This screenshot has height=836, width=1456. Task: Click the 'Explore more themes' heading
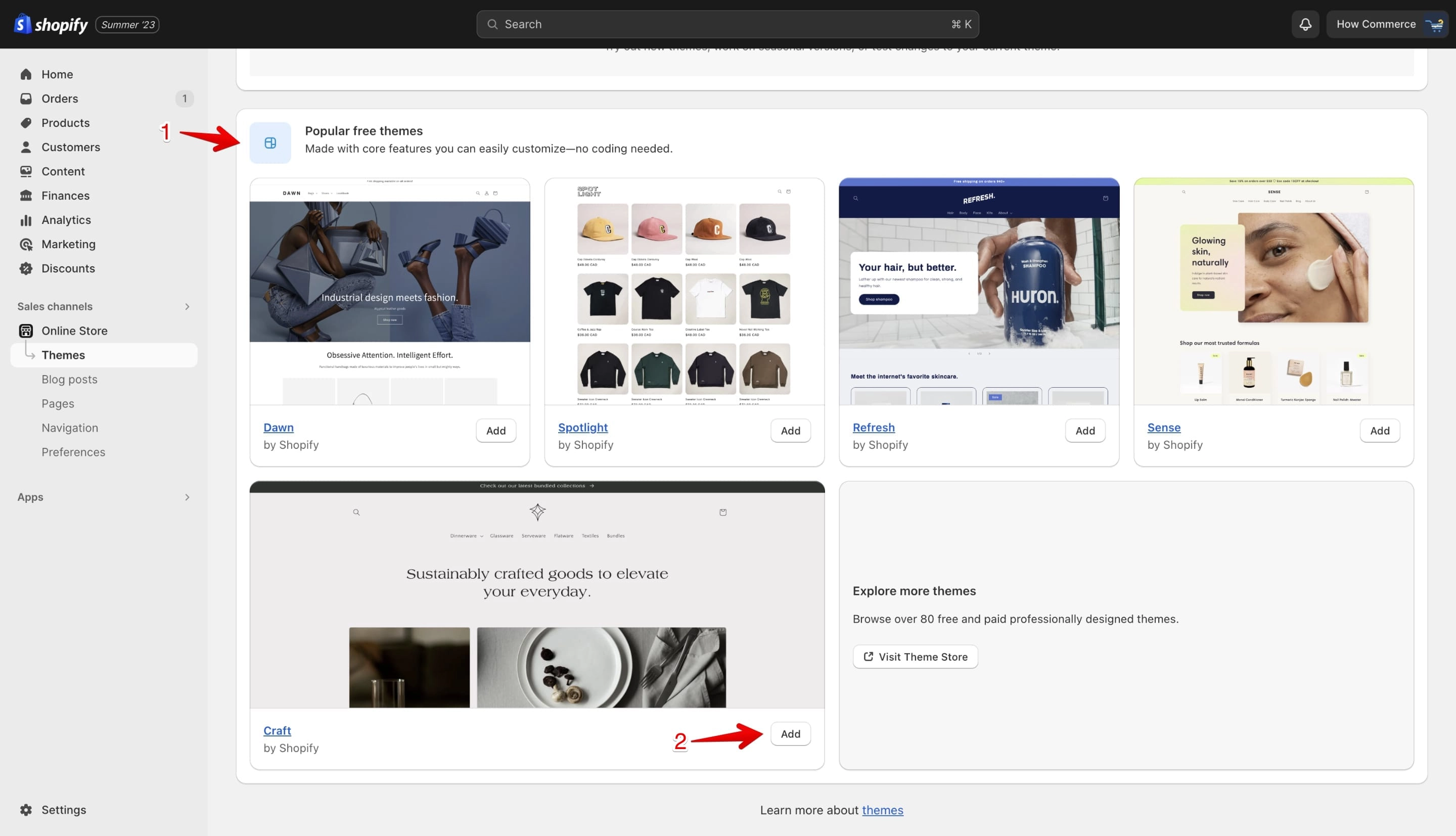(x=914, y=591)
